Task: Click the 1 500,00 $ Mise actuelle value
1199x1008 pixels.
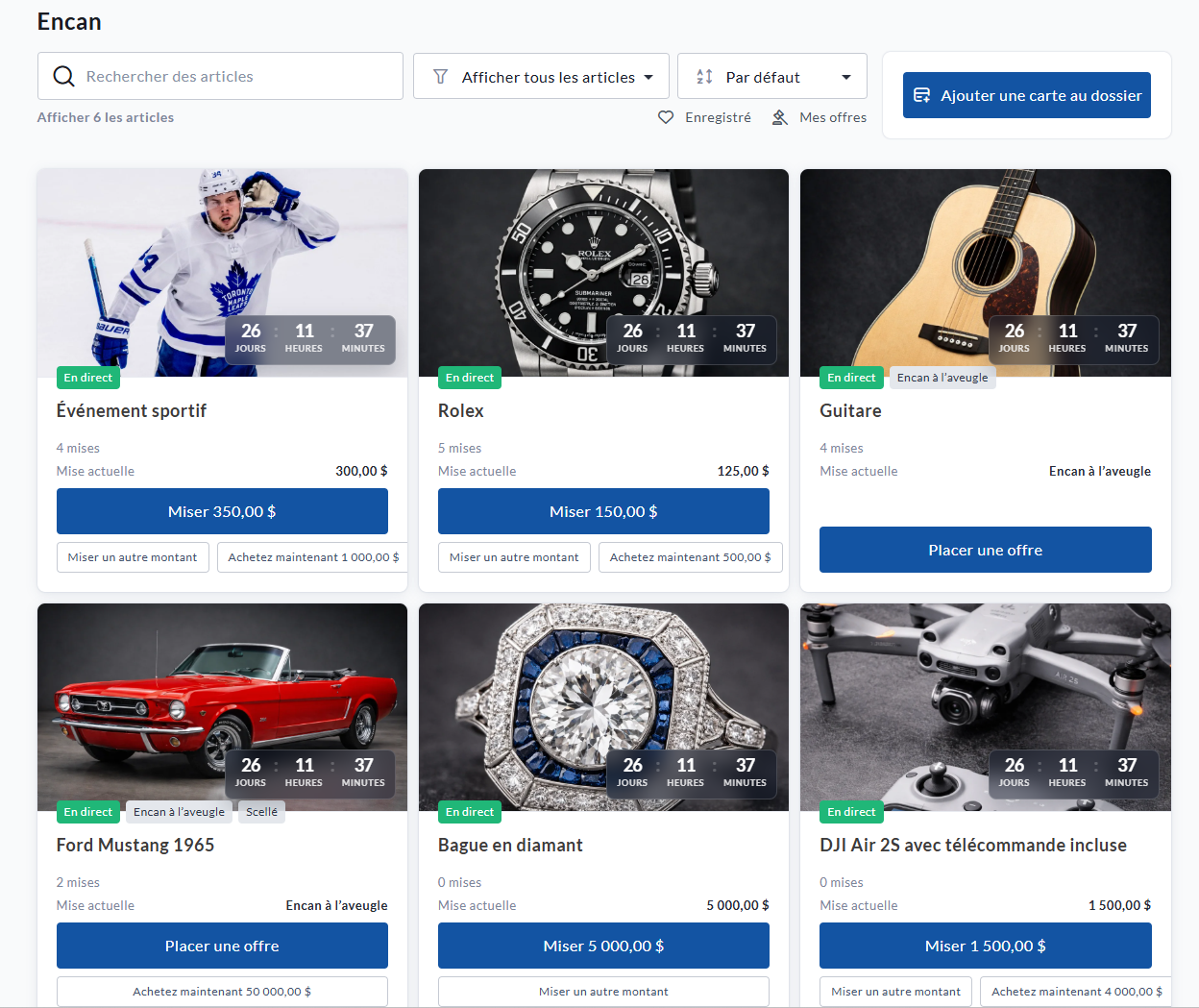Action: (x=1119, y=905)
